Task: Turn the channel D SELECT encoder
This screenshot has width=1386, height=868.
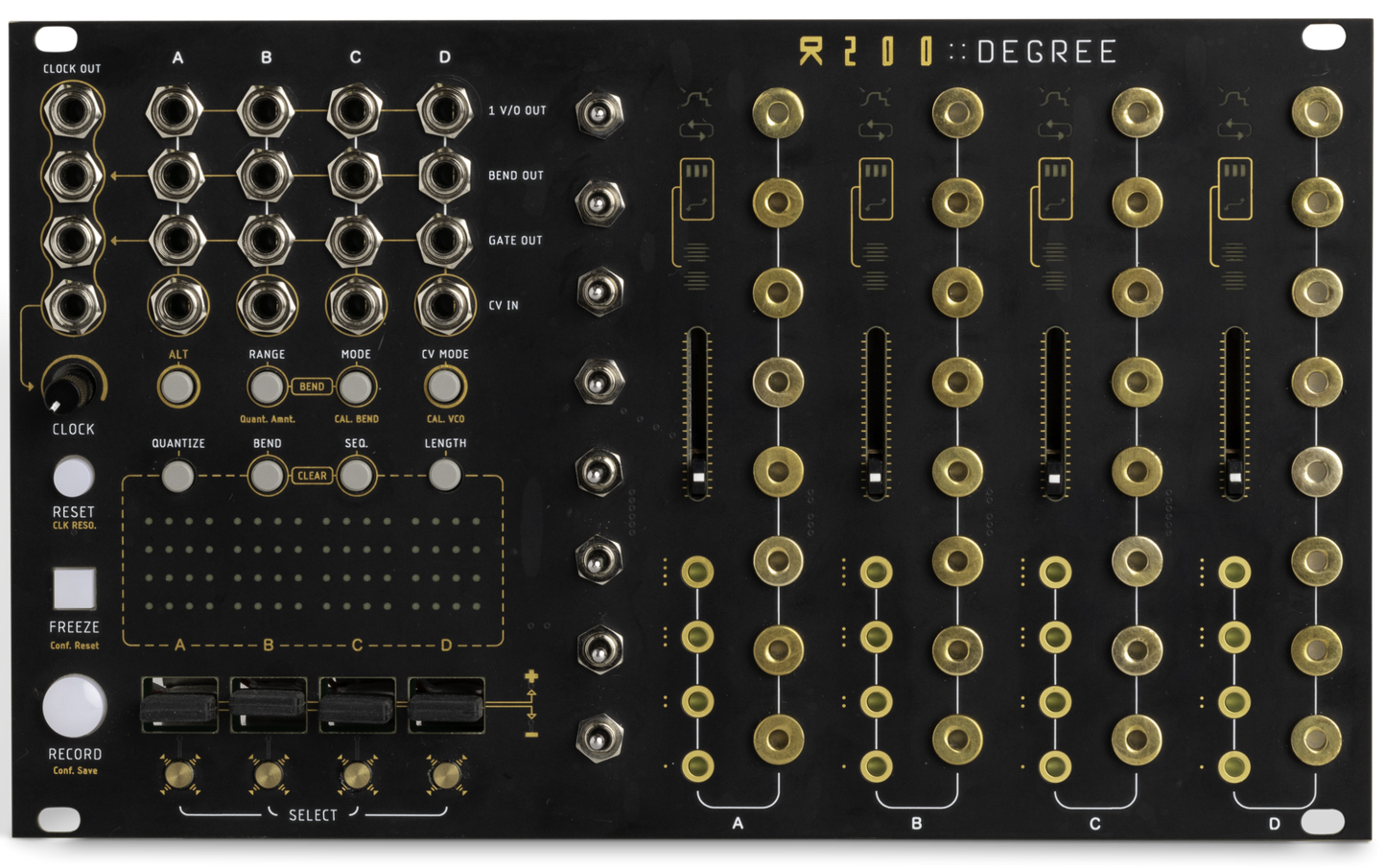Action: coord(445,774)
